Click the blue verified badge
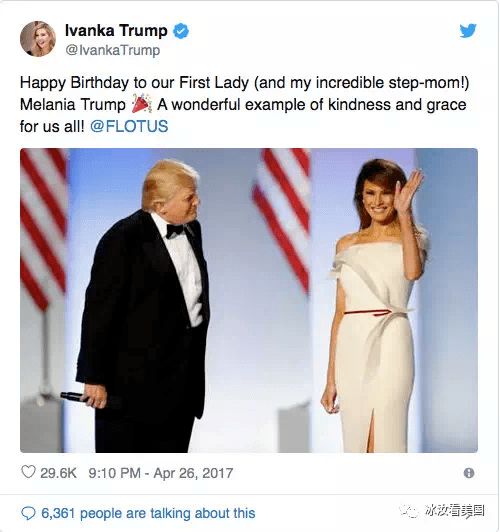This screenshot has height=532, width=500. (x=181, y=31)
